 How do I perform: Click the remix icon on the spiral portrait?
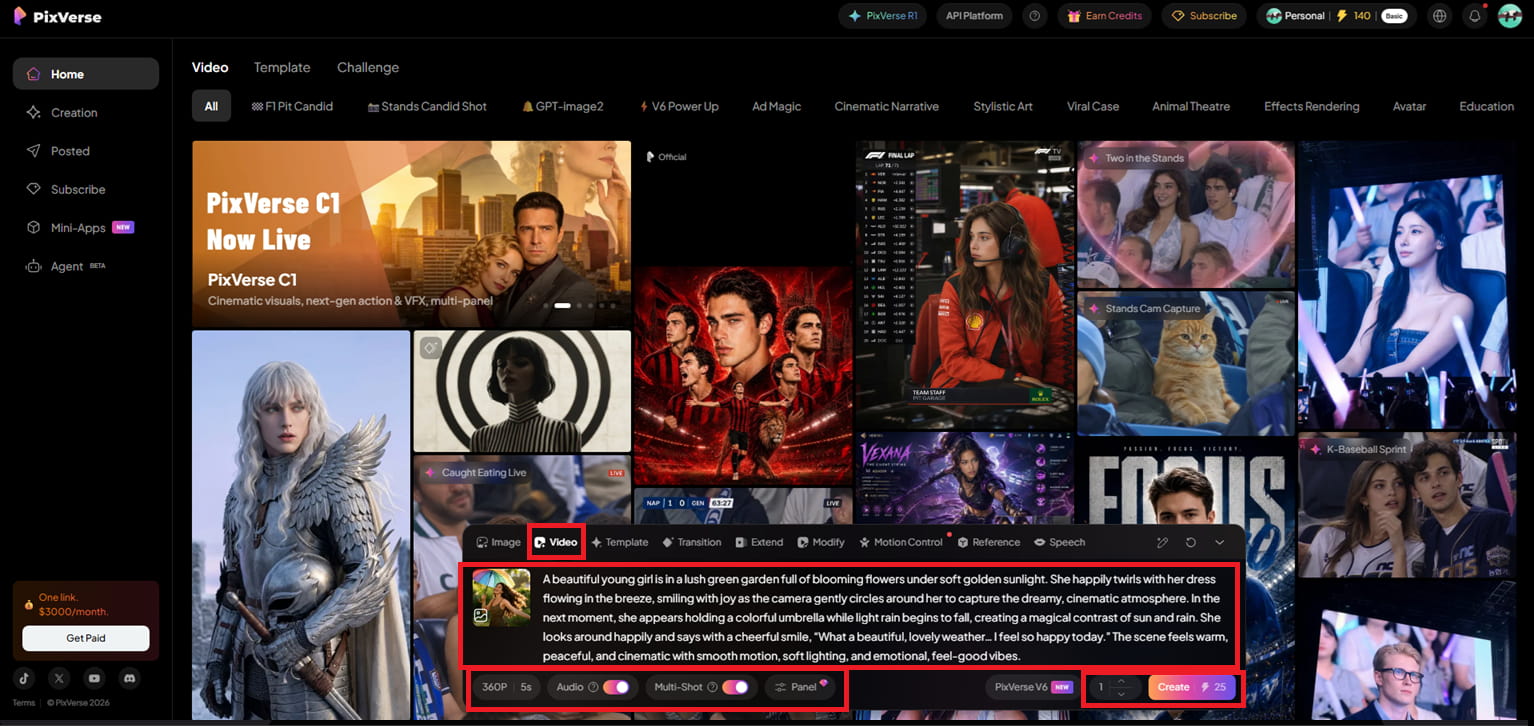point(431,347)
